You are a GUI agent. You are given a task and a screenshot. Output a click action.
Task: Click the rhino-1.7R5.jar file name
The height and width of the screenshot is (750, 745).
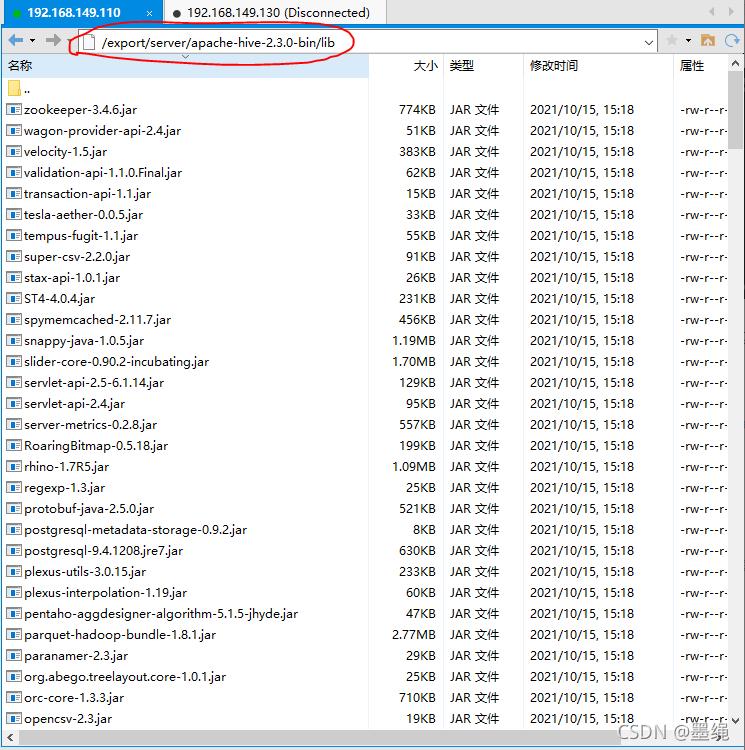coord(66,467)
